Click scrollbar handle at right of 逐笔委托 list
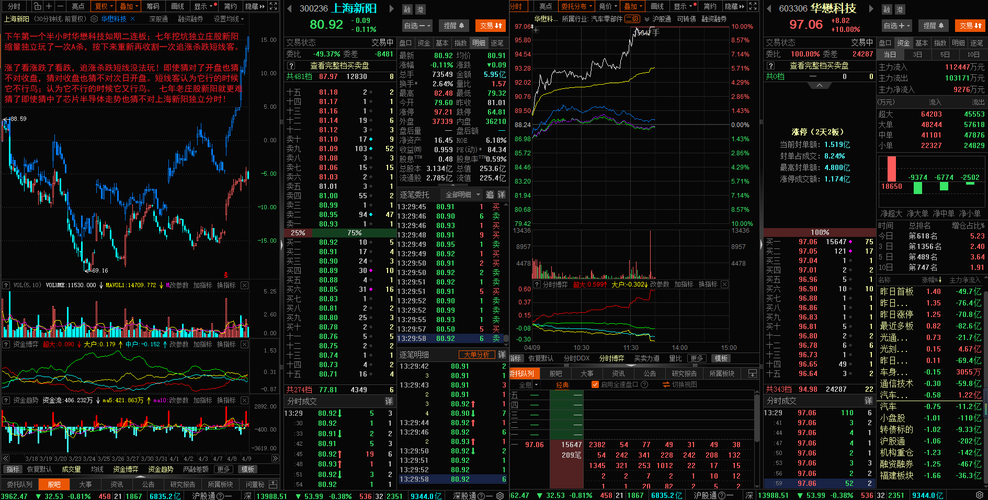 click(x=506, y=339)
